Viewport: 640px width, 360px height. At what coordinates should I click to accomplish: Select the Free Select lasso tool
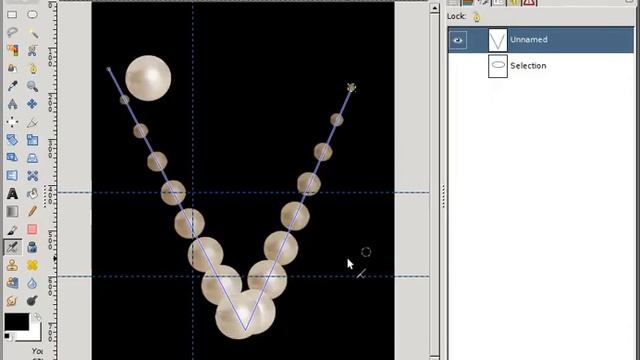12,33
